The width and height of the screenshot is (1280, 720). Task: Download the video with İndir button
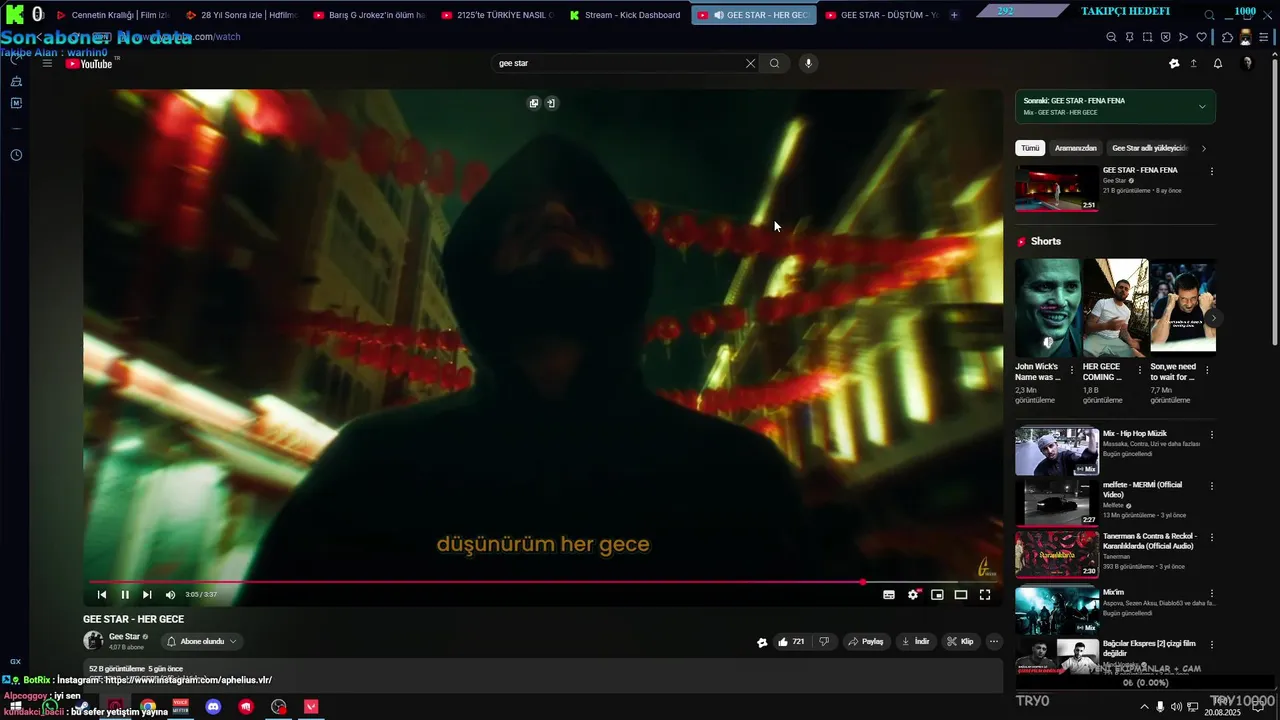pos(915,642)
